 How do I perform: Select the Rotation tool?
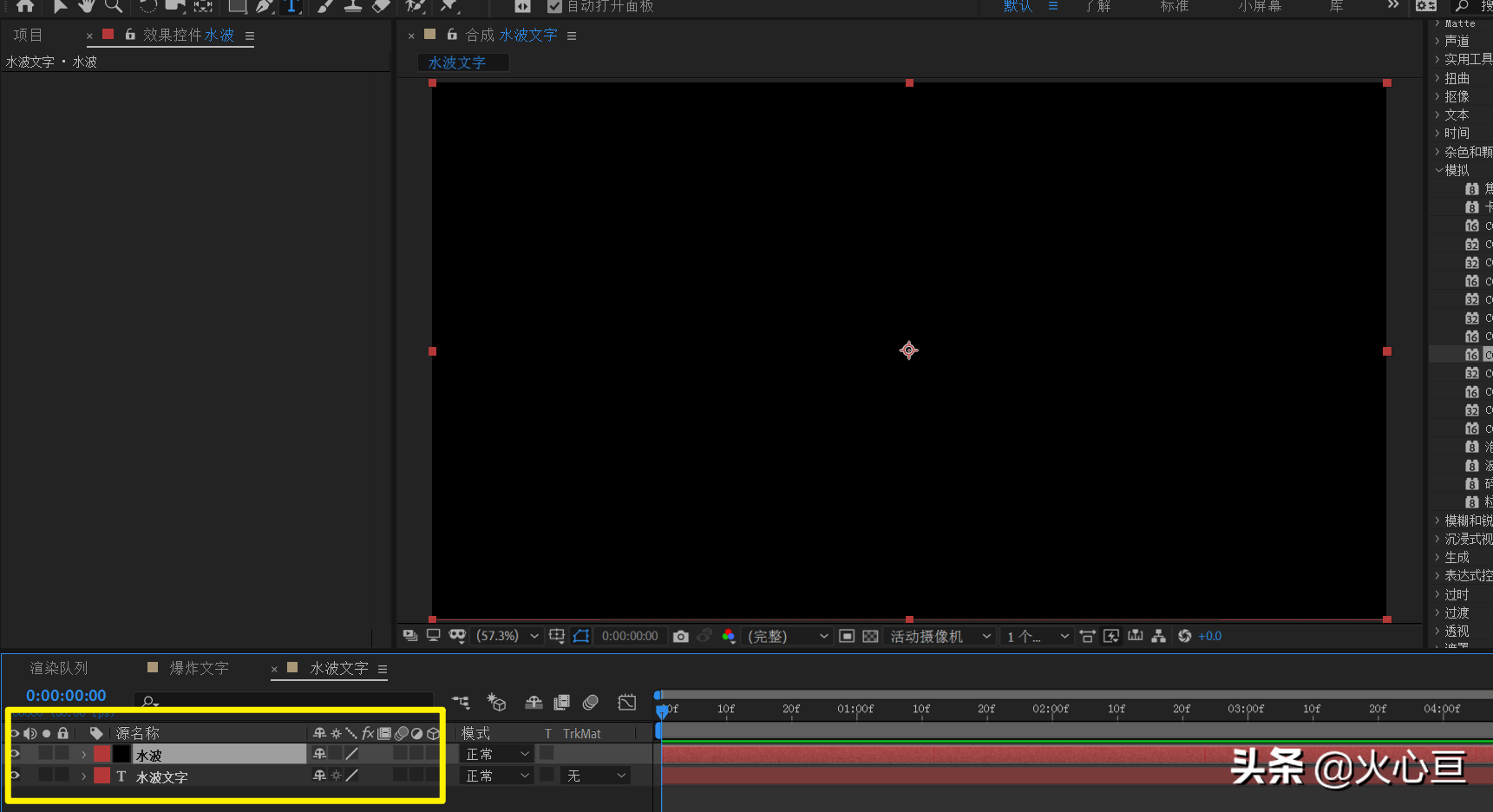click(148, 6)
